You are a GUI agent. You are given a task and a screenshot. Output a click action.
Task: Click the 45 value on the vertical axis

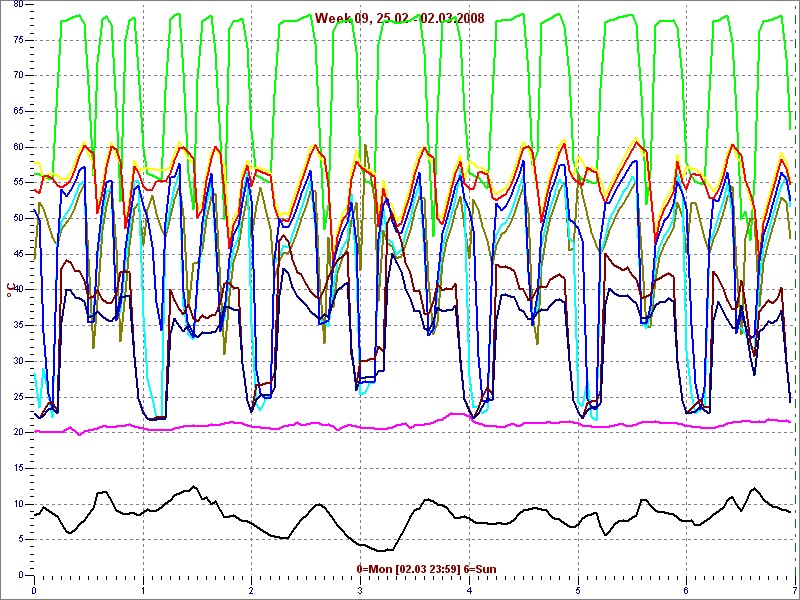18,254
